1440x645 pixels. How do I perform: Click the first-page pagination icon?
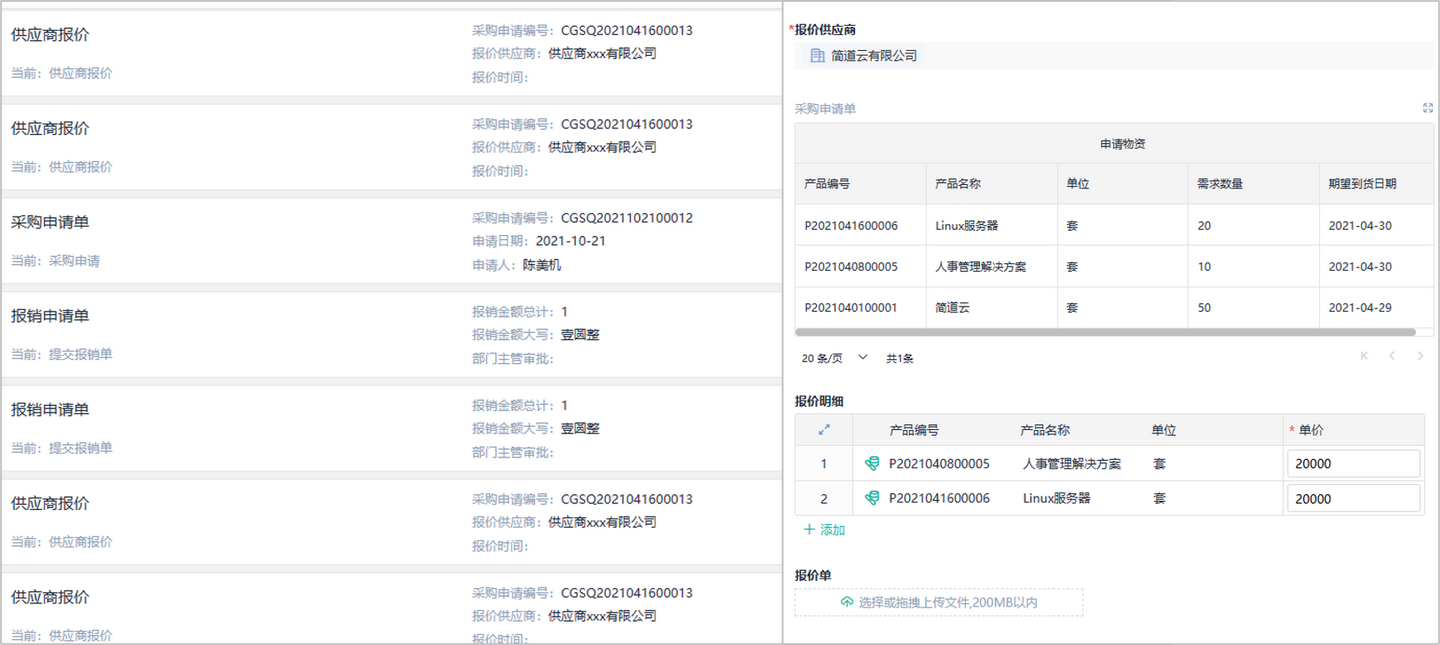1363,355
